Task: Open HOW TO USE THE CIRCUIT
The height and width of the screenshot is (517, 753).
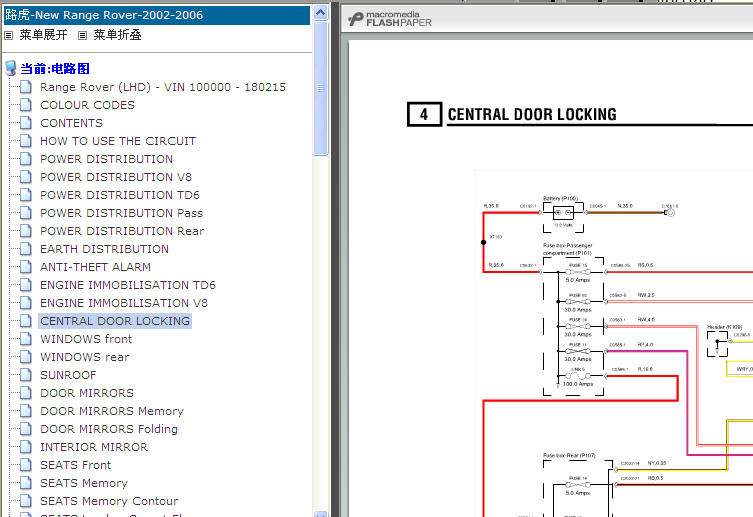Action: tap(118, 141)
